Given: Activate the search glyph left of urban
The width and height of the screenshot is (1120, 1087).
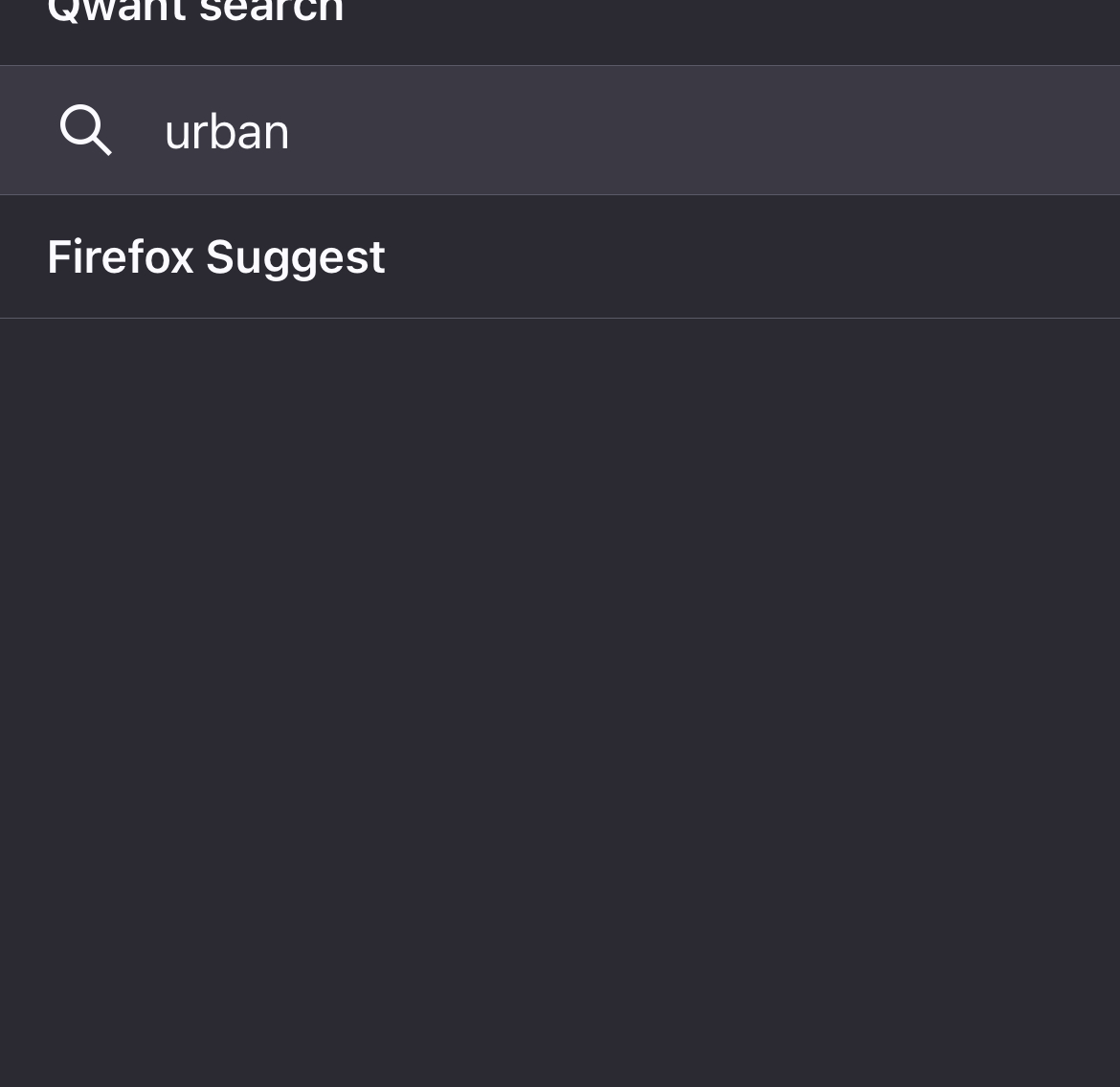Looking at the screenshot, I should 85,130.
